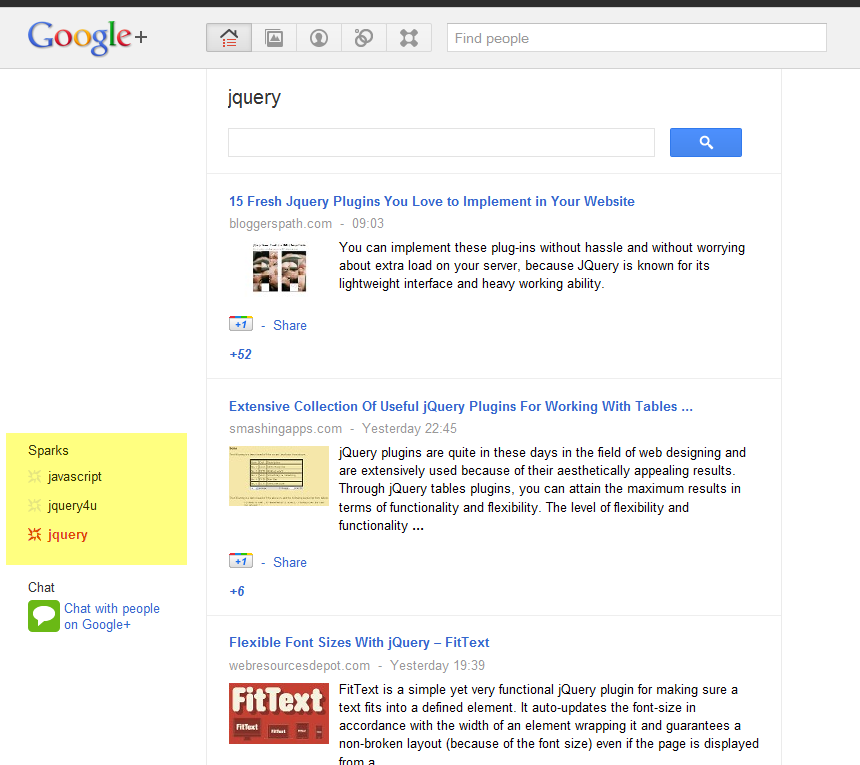Select the javascript spark in the sidebar
Screen dimensions: 860x765
tap(75, 477)
